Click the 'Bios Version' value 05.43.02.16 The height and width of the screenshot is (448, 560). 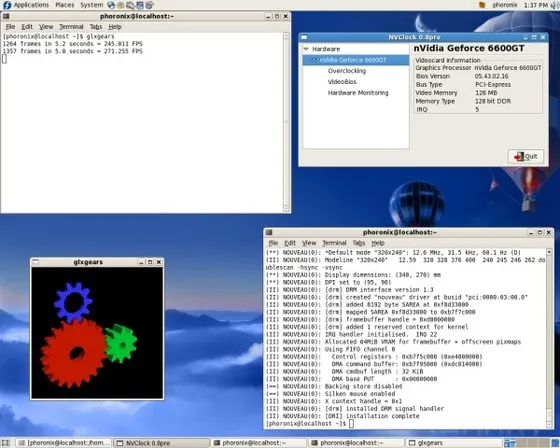[491, 76]
